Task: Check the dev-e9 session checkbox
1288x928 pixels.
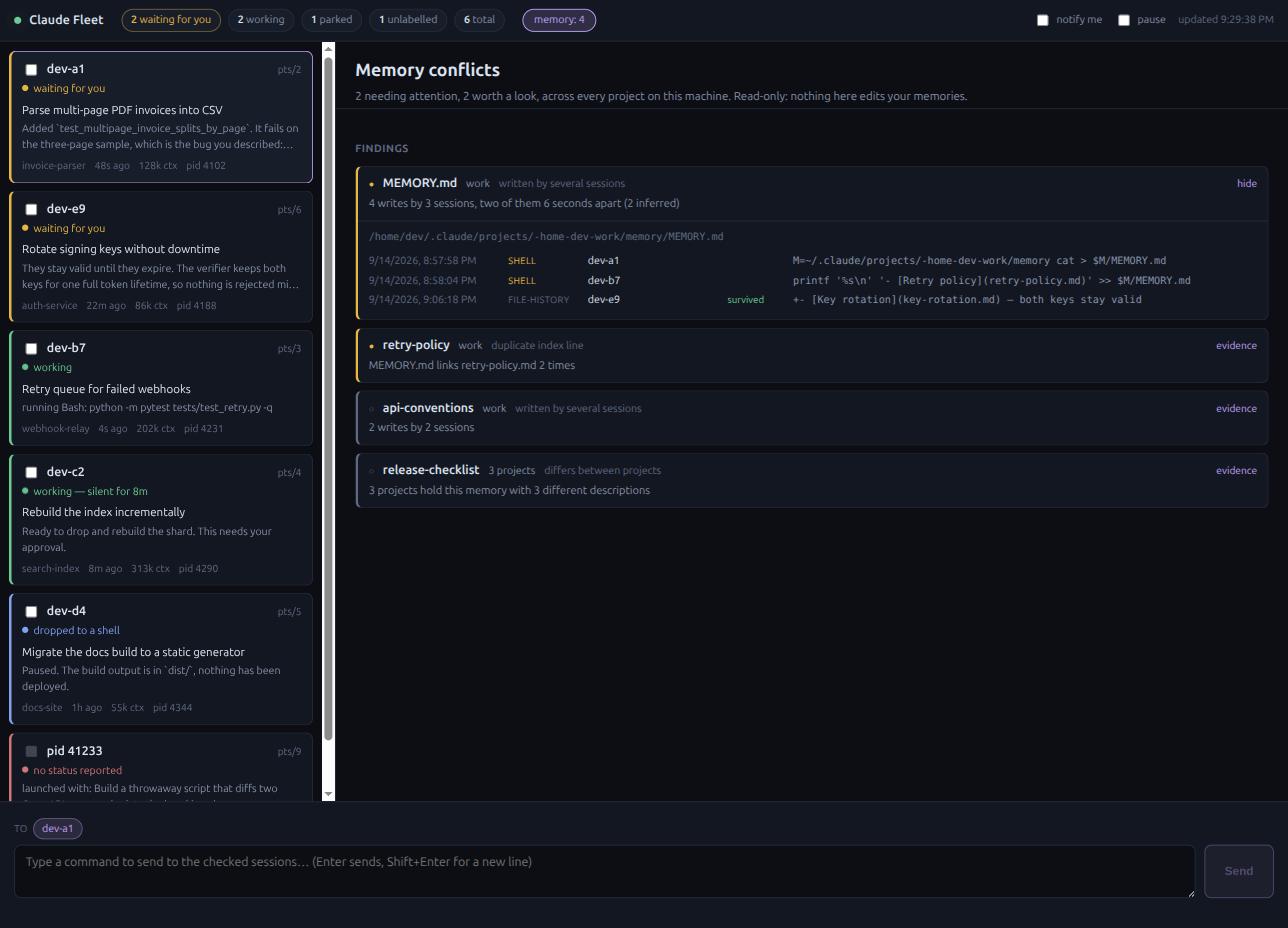Action: pyautogui.click(x=31, y=210)
